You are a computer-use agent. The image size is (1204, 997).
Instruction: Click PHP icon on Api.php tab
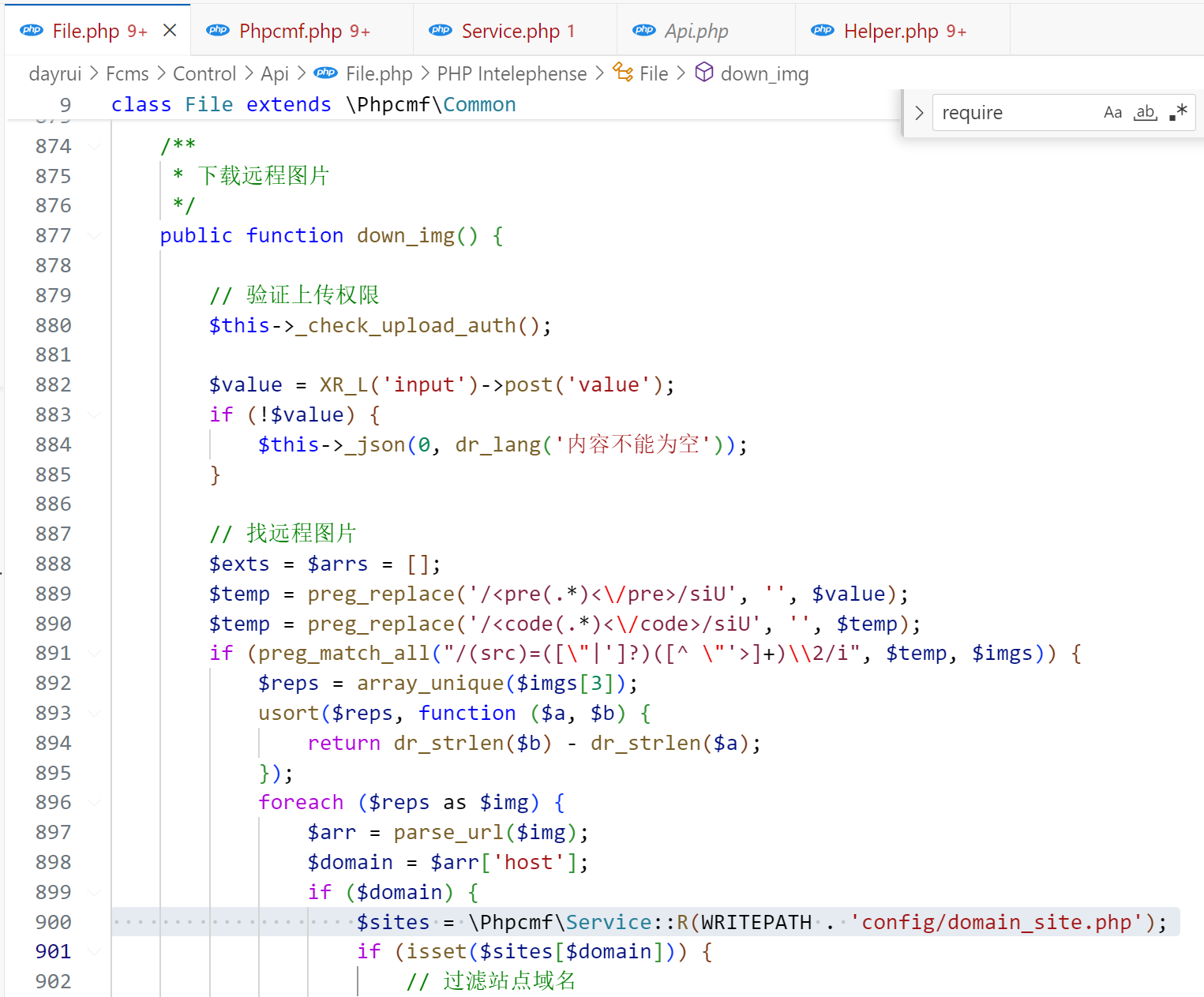tap(644, 31)
